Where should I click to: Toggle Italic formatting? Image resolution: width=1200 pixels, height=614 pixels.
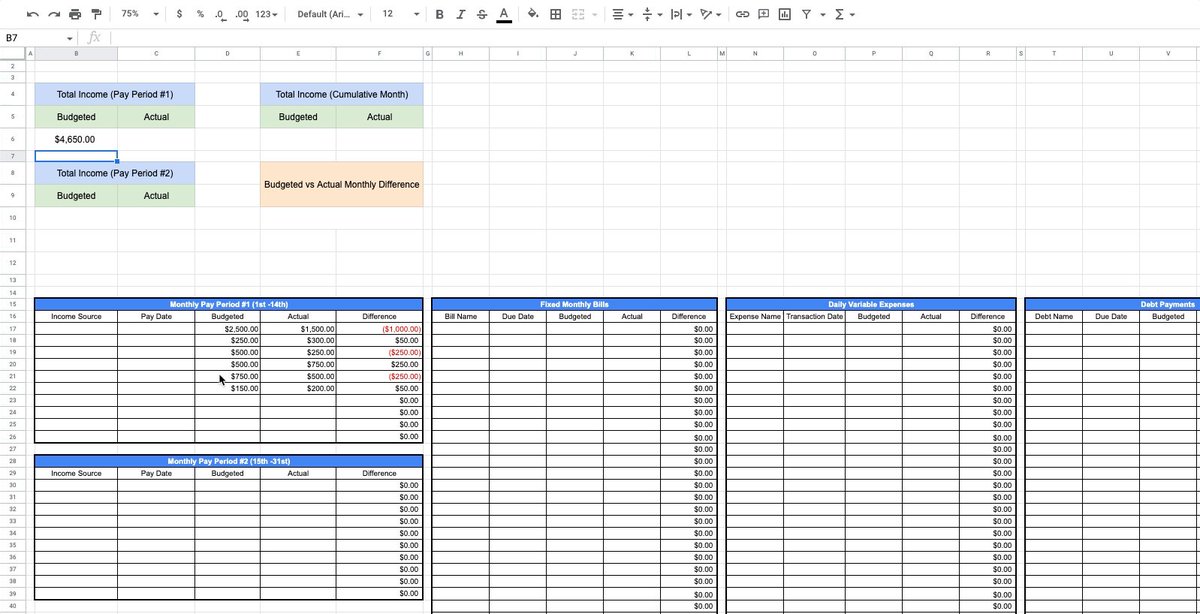coord(461,14)
